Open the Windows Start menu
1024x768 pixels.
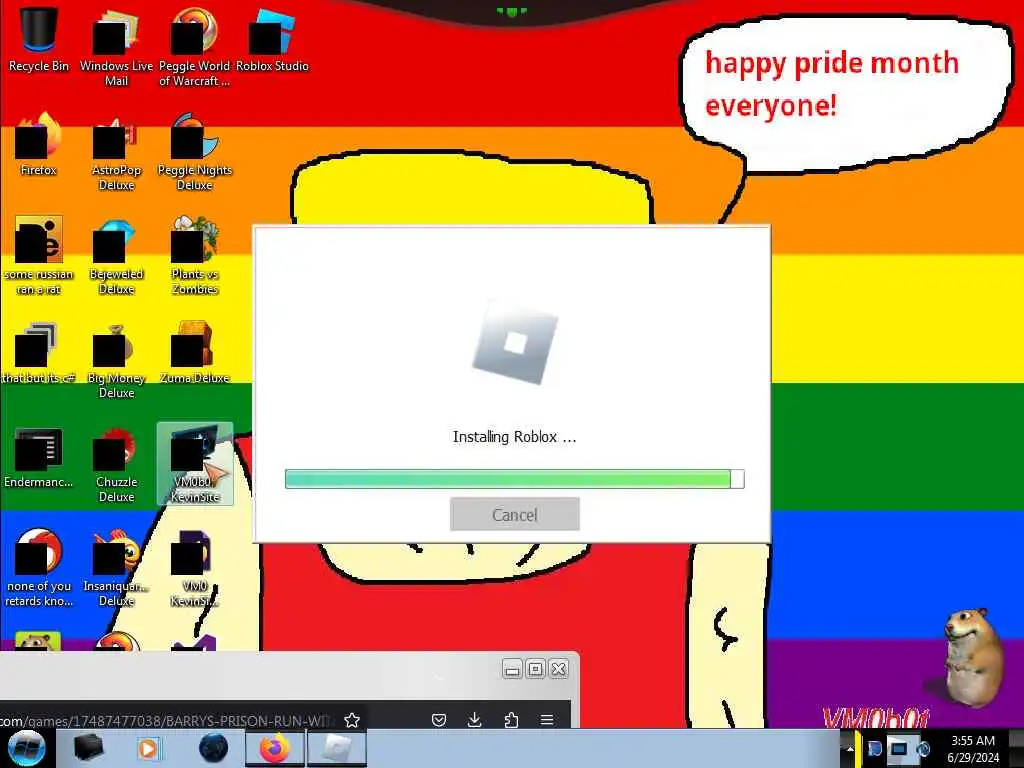coord(26,748)
